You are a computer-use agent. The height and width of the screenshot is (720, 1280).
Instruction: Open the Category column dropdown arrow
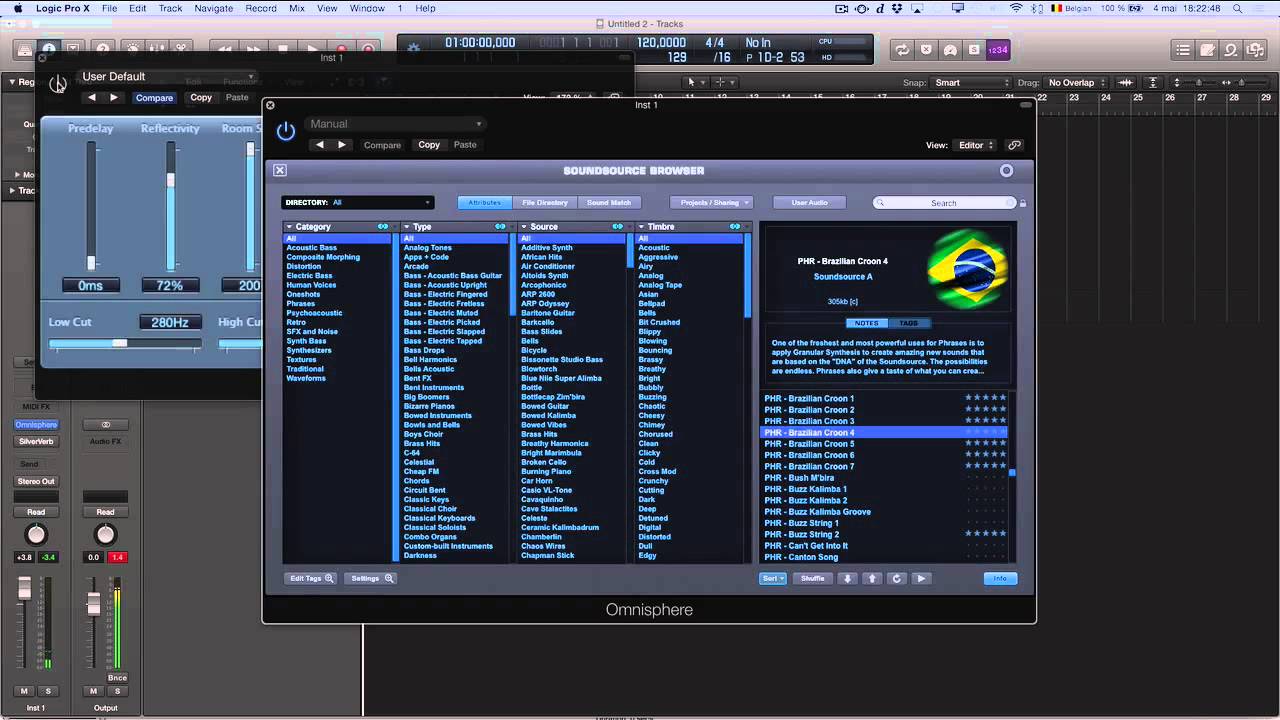coord(289,227)
